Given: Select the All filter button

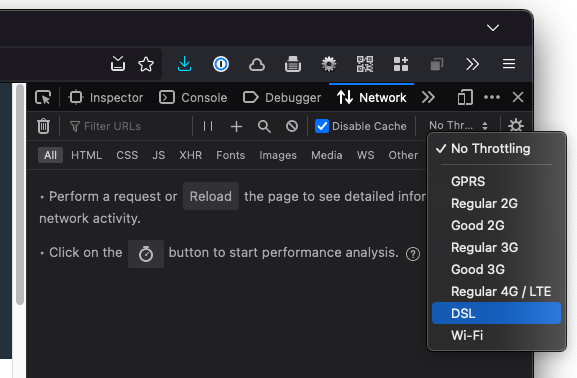Looking at the screenshot, I should pyautogui.click(x=50, y=155).
